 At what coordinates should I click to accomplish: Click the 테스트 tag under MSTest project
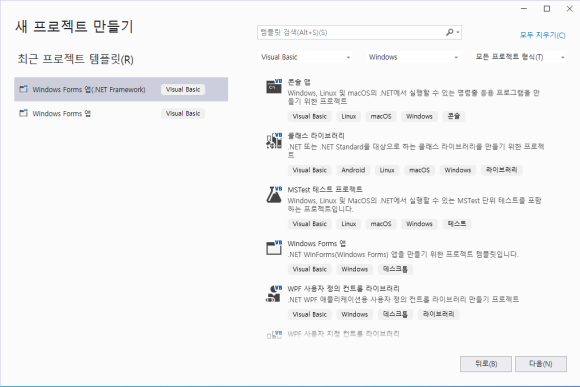pyautogui.click(x=457, y=224)
